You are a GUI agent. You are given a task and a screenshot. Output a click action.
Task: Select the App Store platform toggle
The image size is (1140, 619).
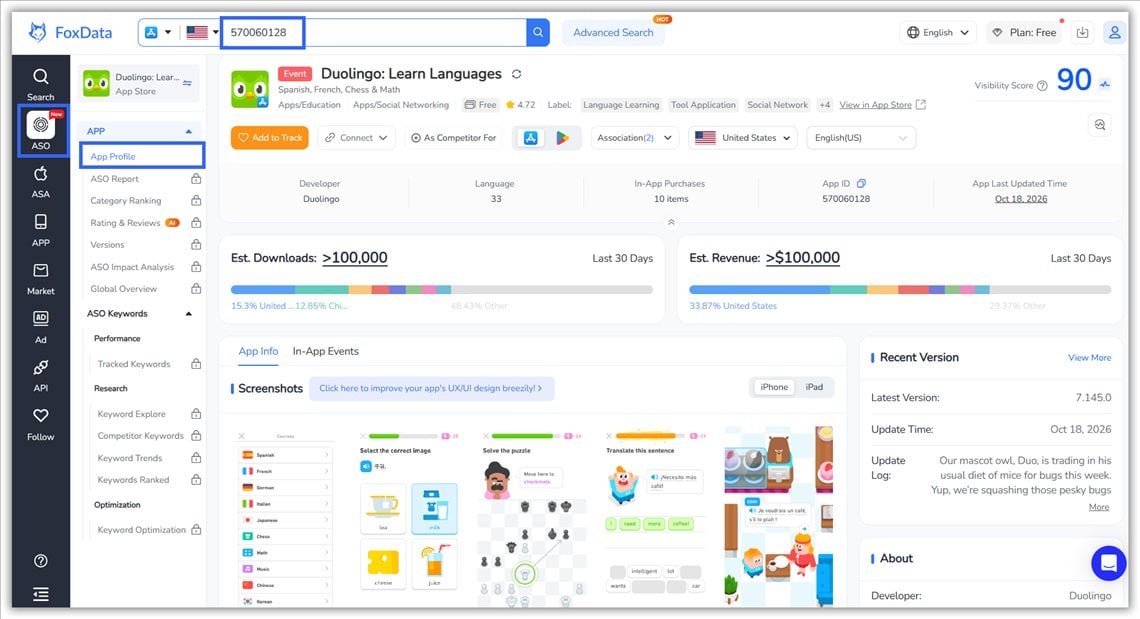[x=531, y=137]
